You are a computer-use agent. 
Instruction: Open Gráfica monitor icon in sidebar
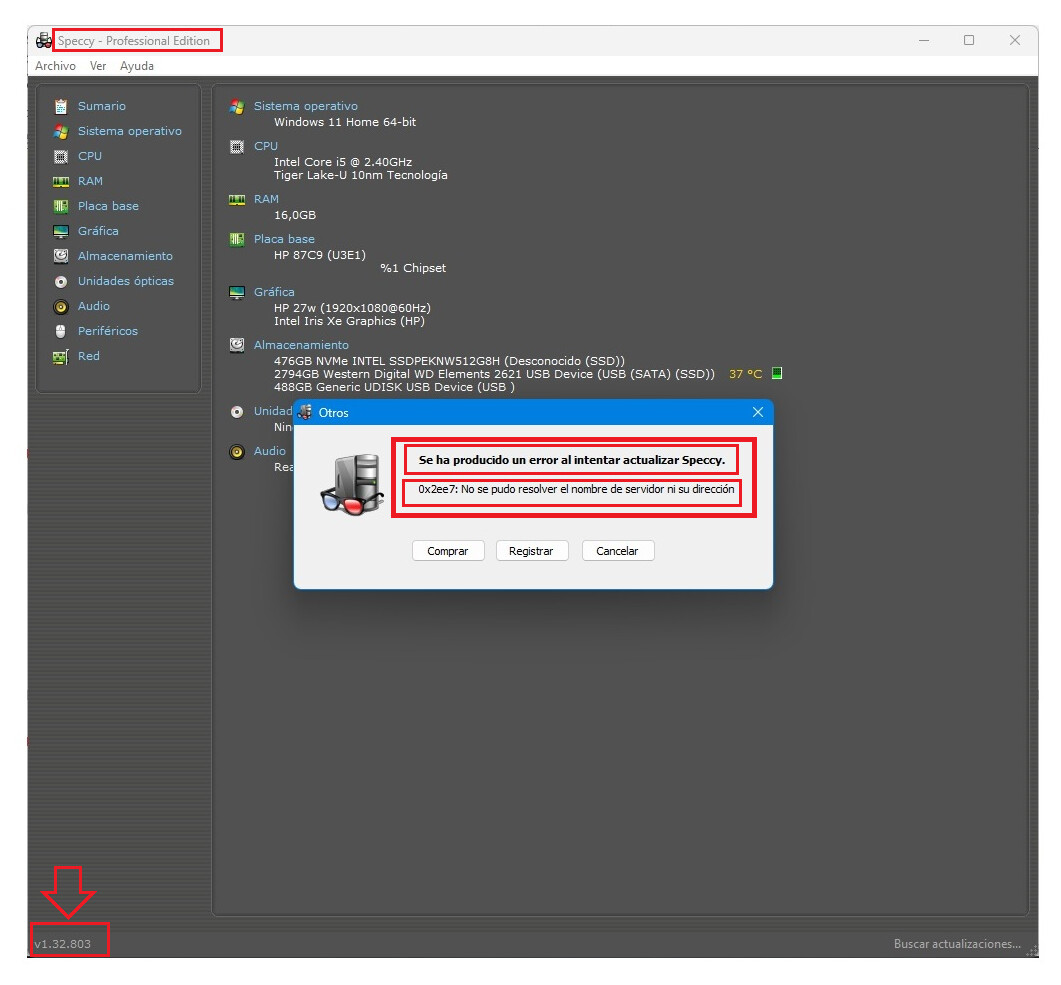(x=61, y=231)
